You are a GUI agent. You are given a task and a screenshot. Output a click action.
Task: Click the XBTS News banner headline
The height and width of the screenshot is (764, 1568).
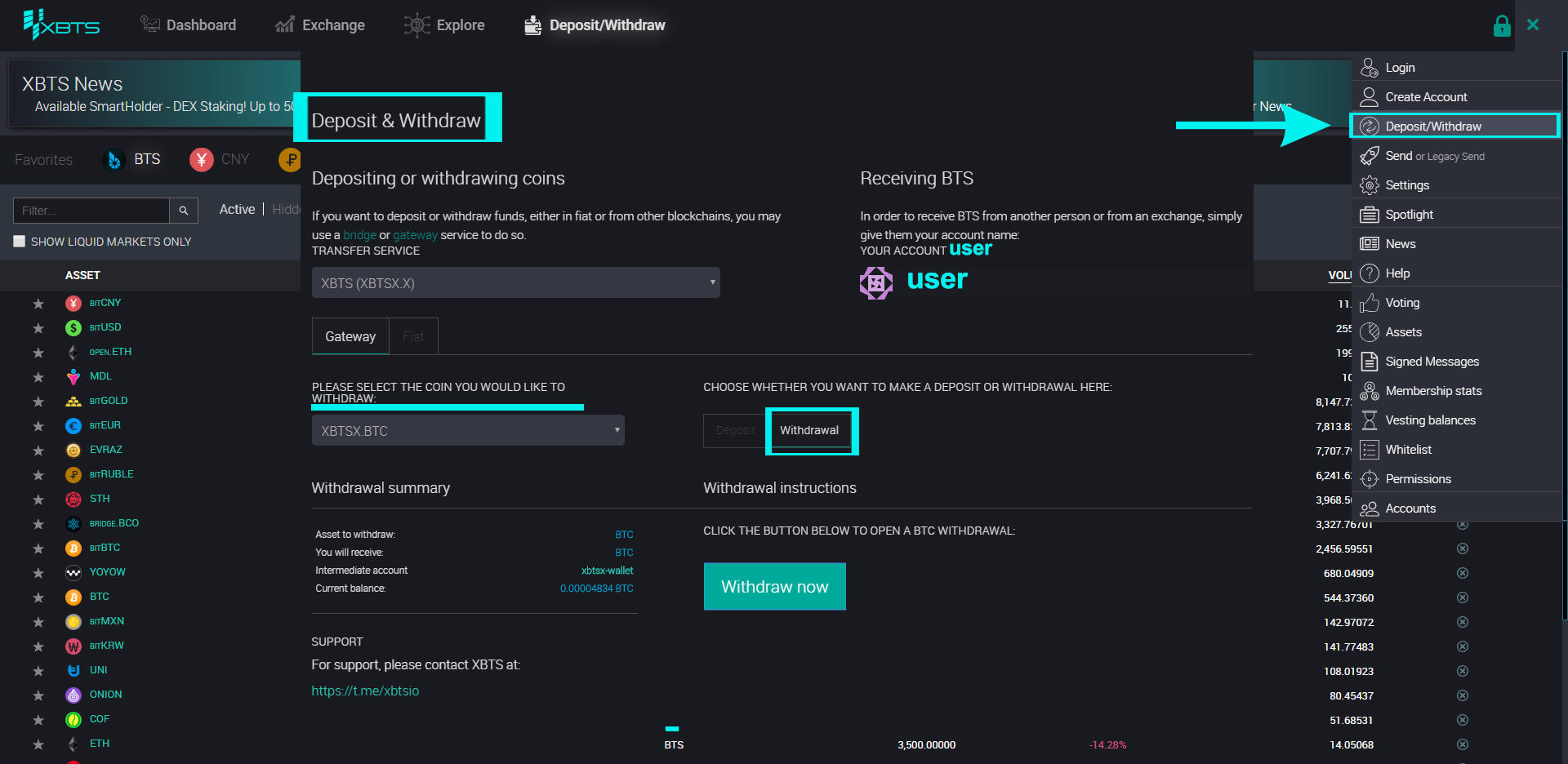[72, 84]
